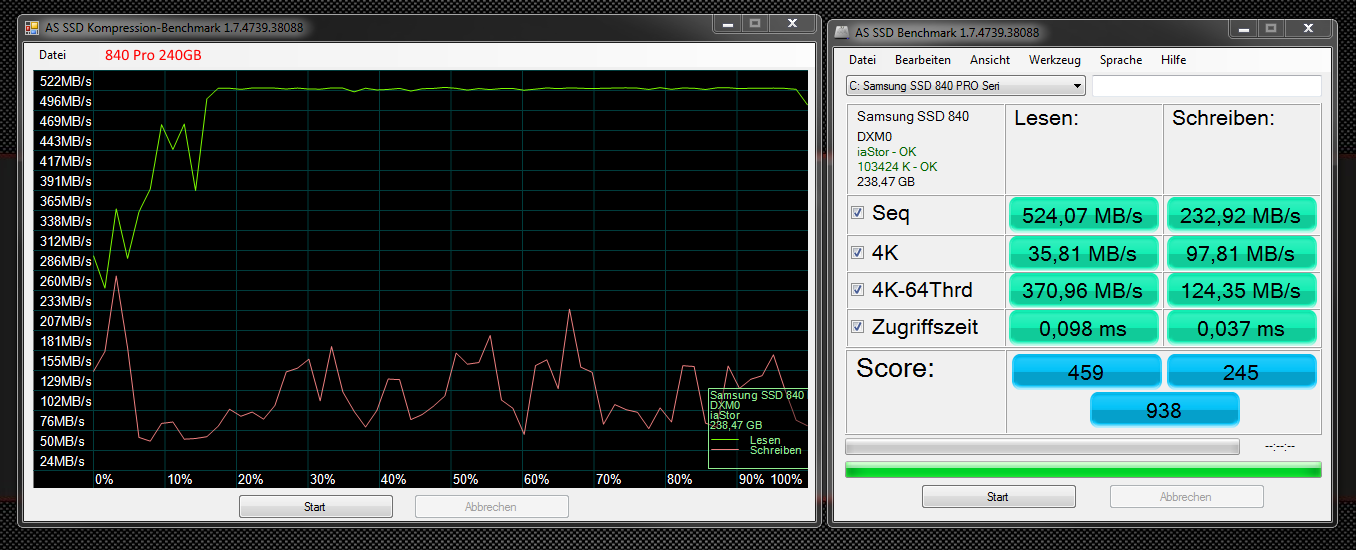Click 4K-64Thrd write result 124,35 MB/s
This screenshot has height=550, width=1356.
(1241, 290)
